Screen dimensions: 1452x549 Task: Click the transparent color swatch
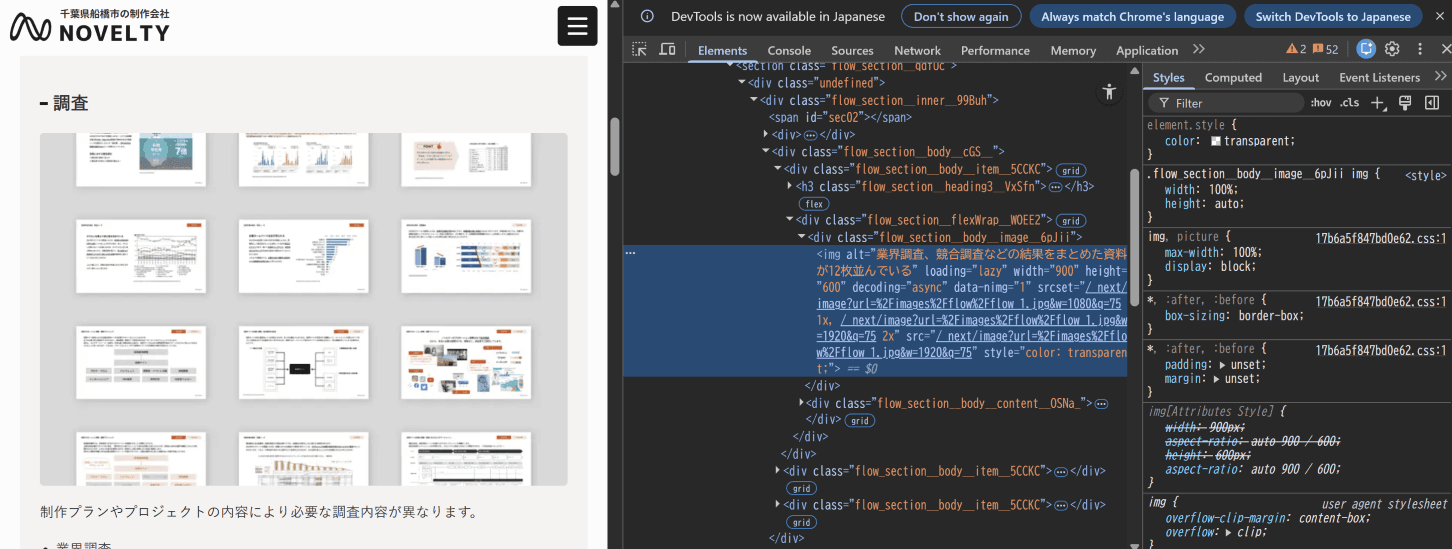tap(1216, 141)
